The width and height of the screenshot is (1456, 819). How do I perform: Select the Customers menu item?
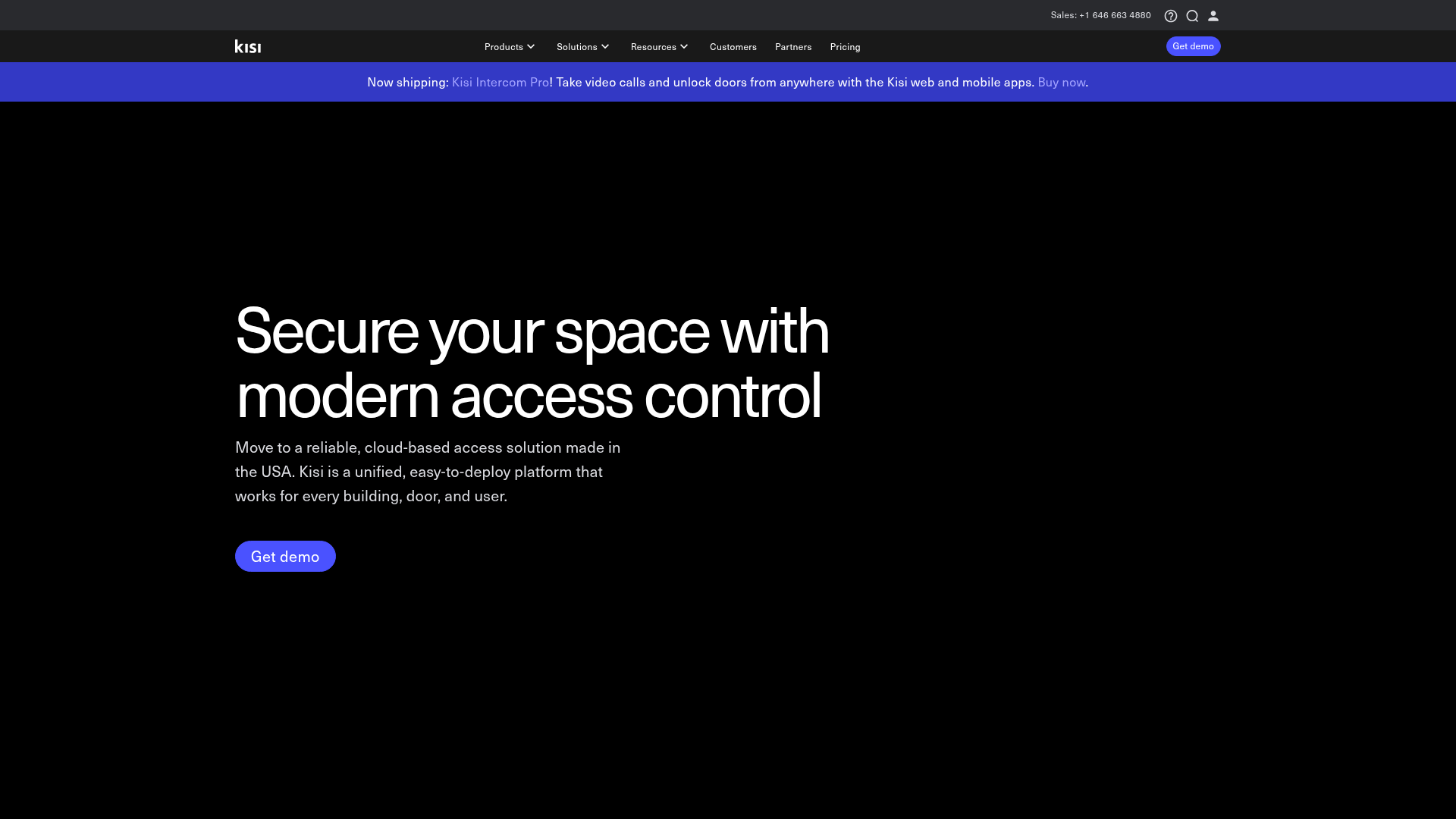(733, 46)
